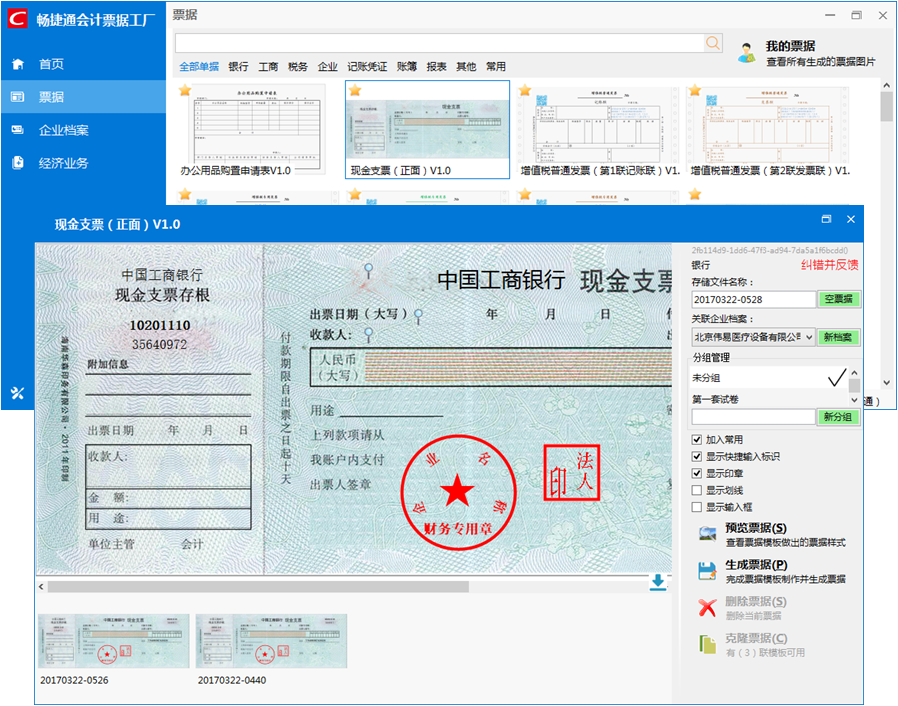
Task: Click the download arrow icon below the cheque
Action: (658, 582)
